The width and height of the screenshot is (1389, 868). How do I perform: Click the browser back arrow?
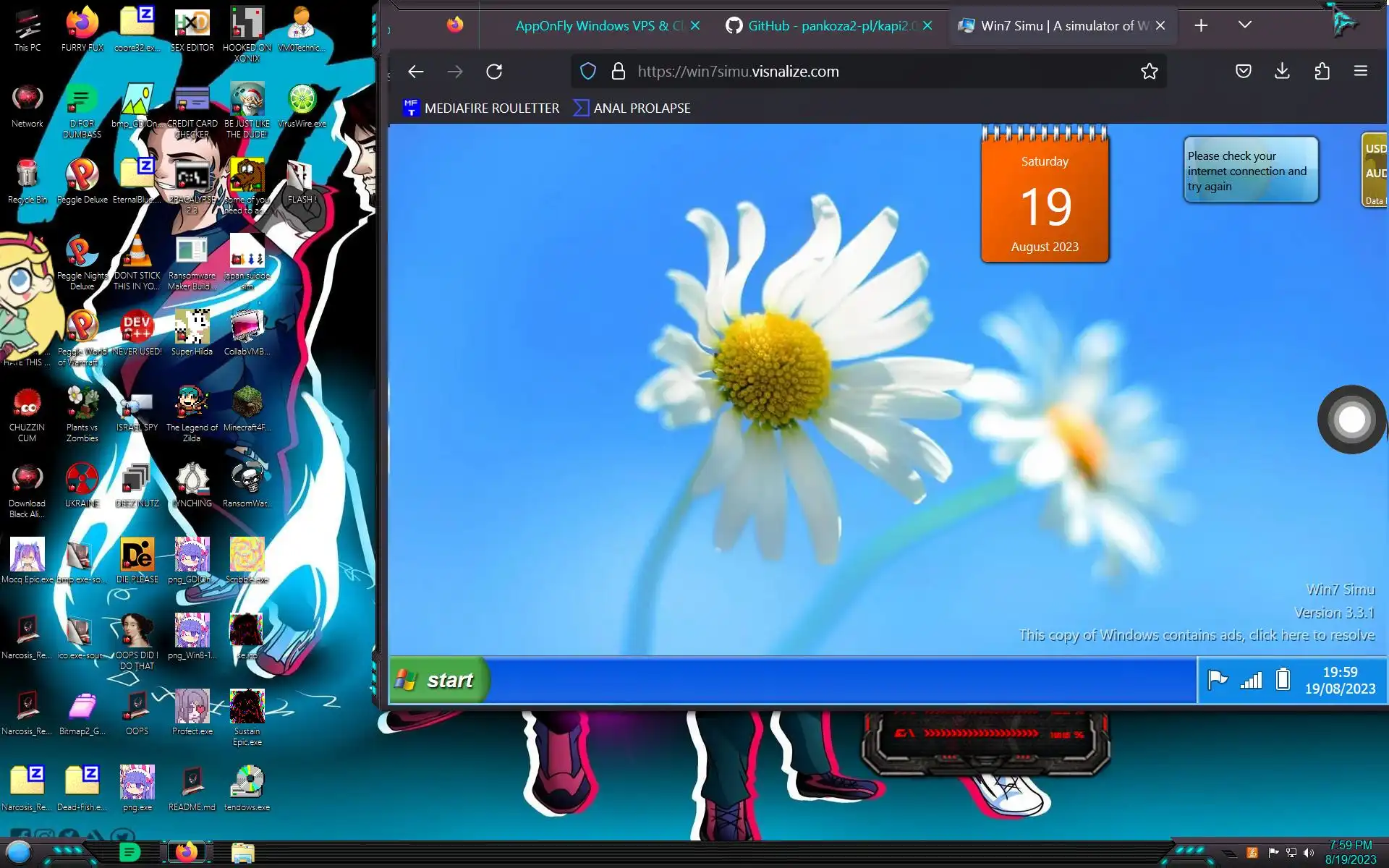(x=415, y=72)
